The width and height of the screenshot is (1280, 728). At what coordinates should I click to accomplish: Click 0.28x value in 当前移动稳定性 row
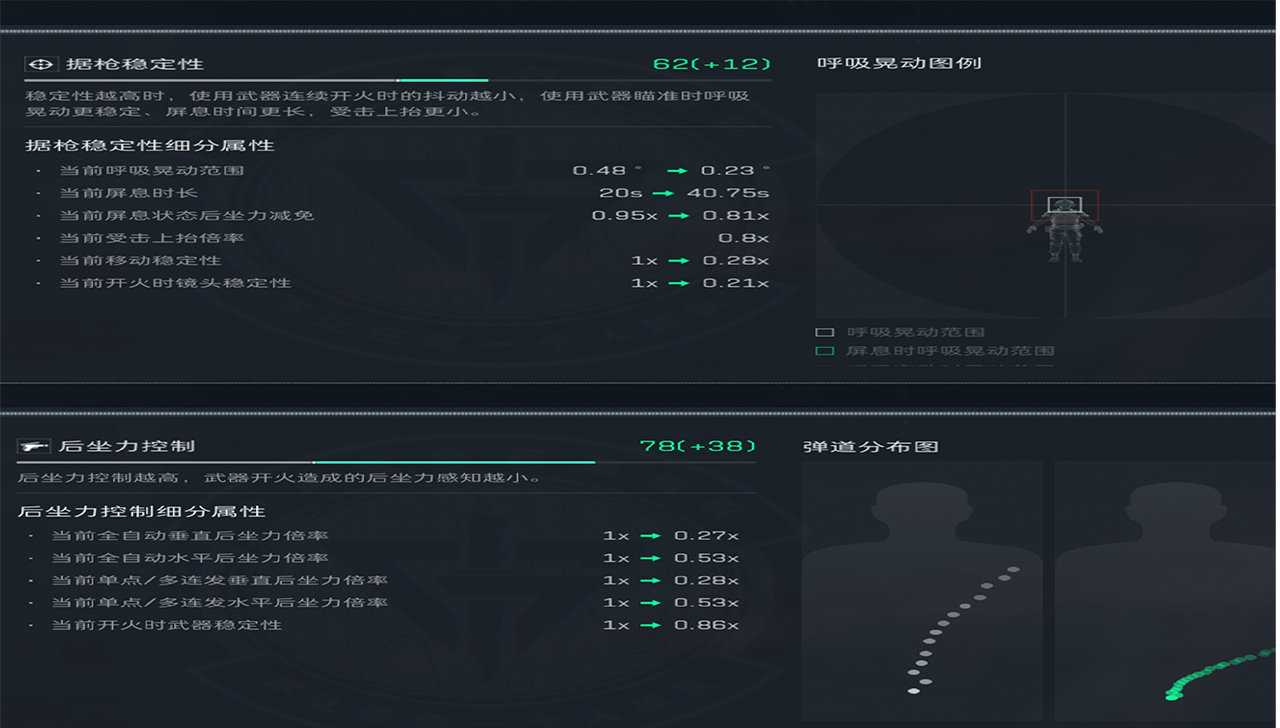(735, 261)
